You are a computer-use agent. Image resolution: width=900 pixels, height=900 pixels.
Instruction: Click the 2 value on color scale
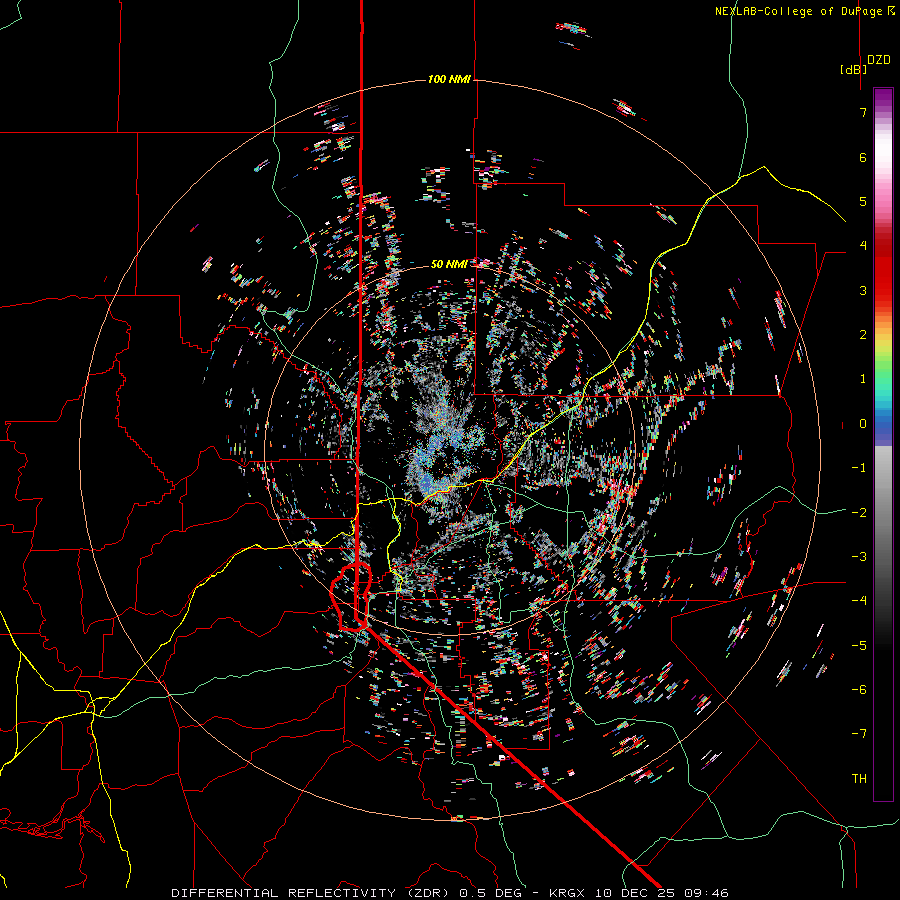click(x=863, y=335)
